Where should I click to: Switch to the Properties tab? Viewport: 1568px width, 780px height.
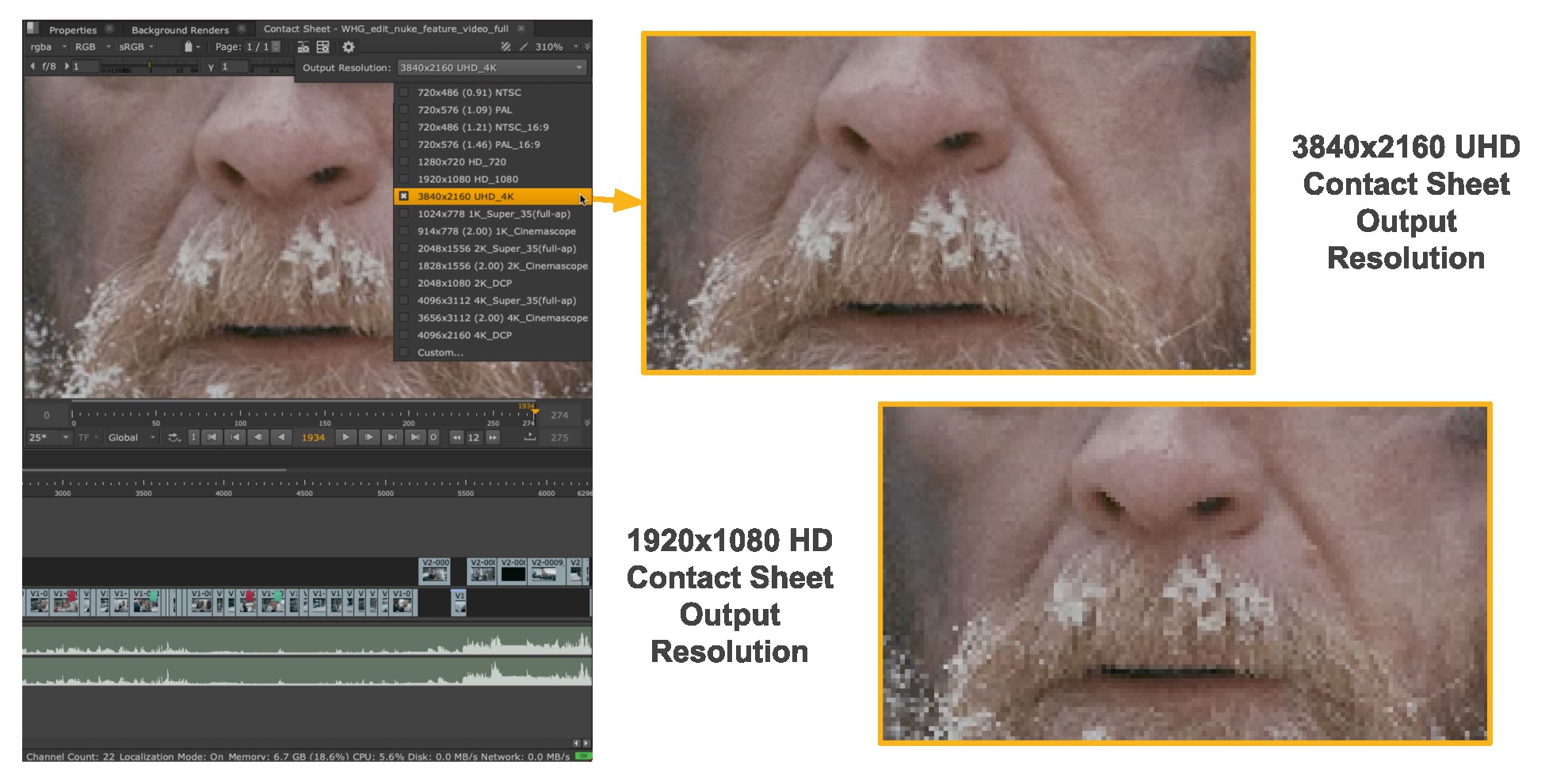[72, 30]
